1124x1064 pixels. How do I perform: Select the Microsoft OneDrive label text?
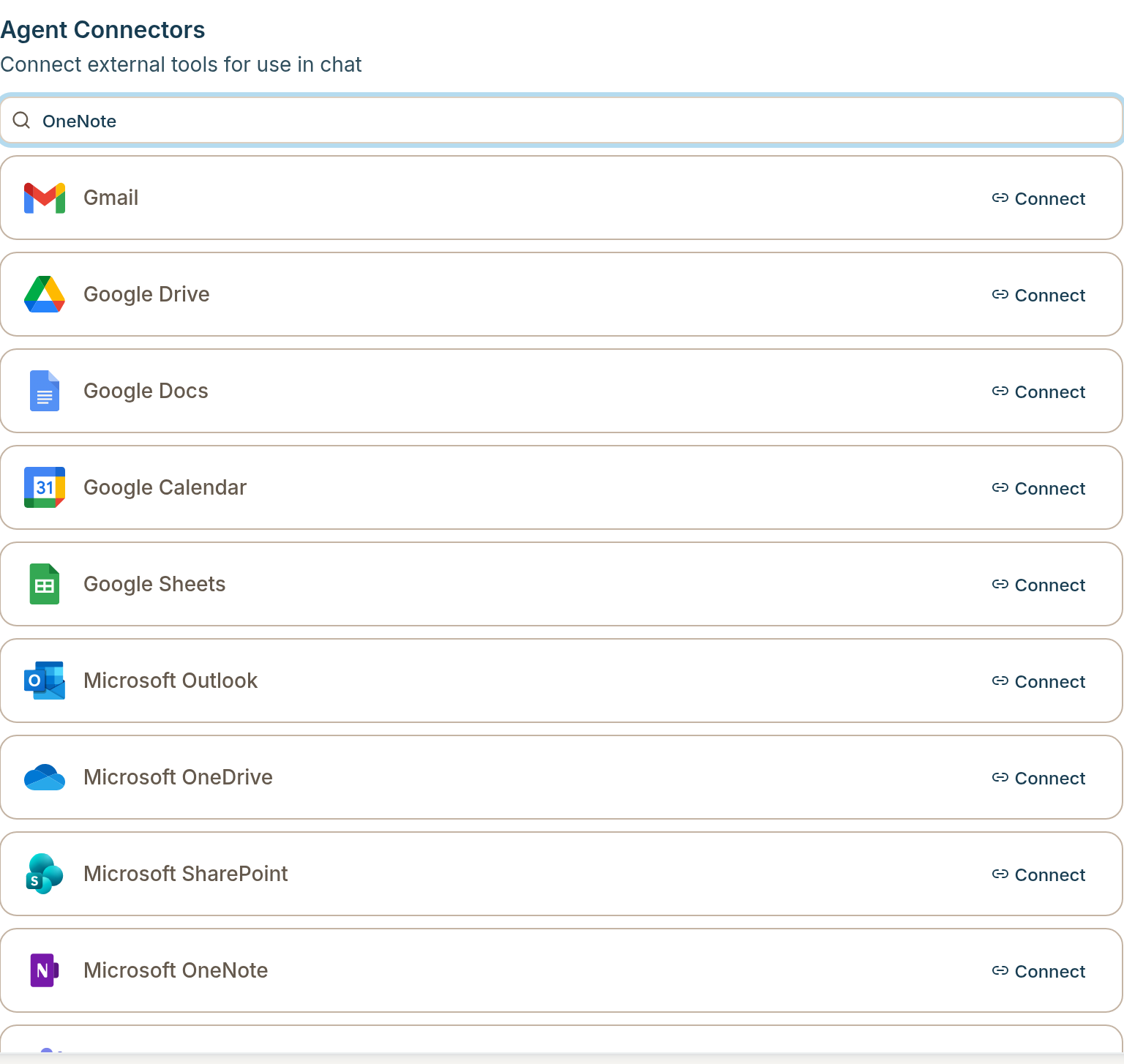click(x=178, y=777)
